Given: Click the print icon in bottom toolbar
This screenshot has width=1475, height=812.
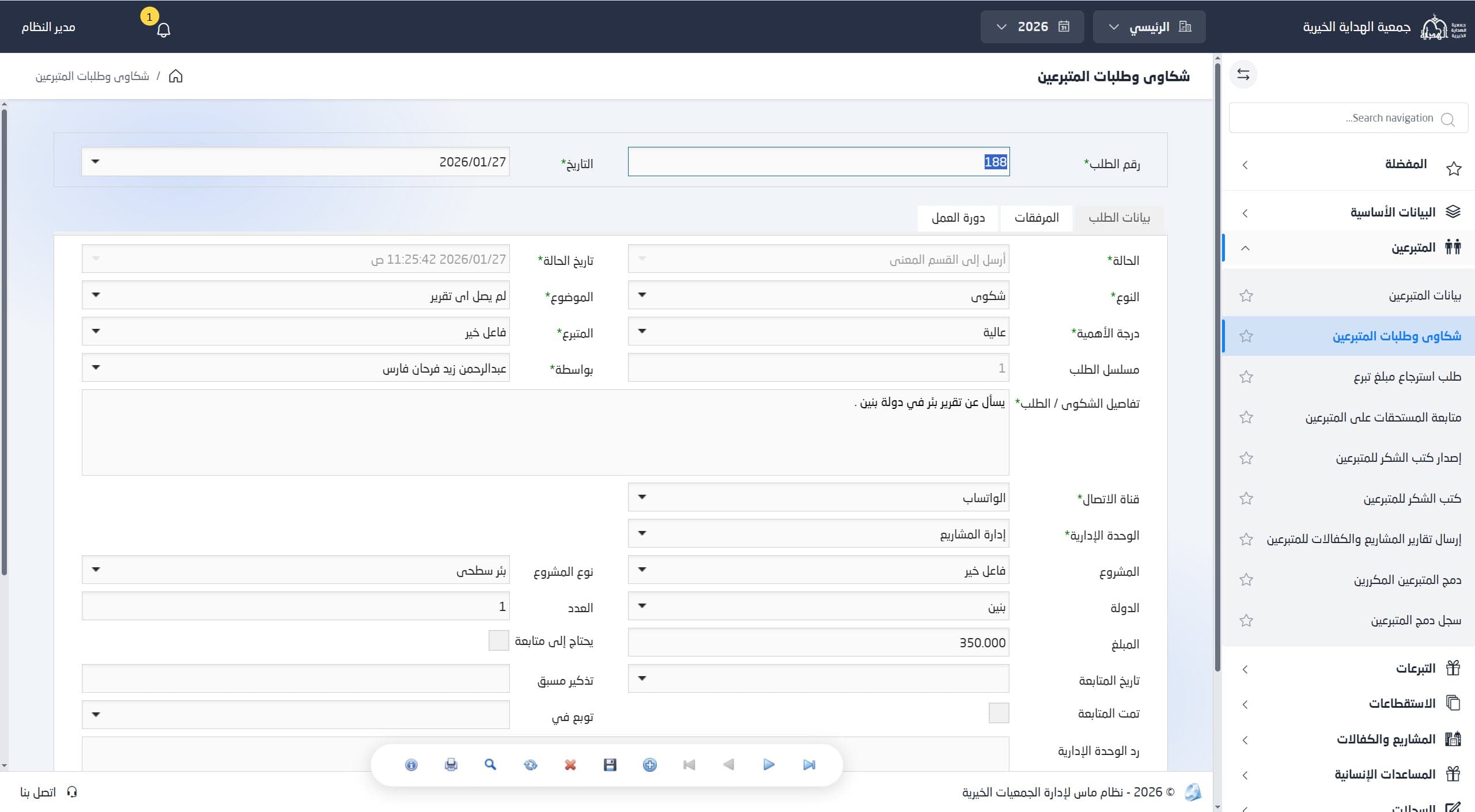Looking at the screenshot, I should coord(451,765).
